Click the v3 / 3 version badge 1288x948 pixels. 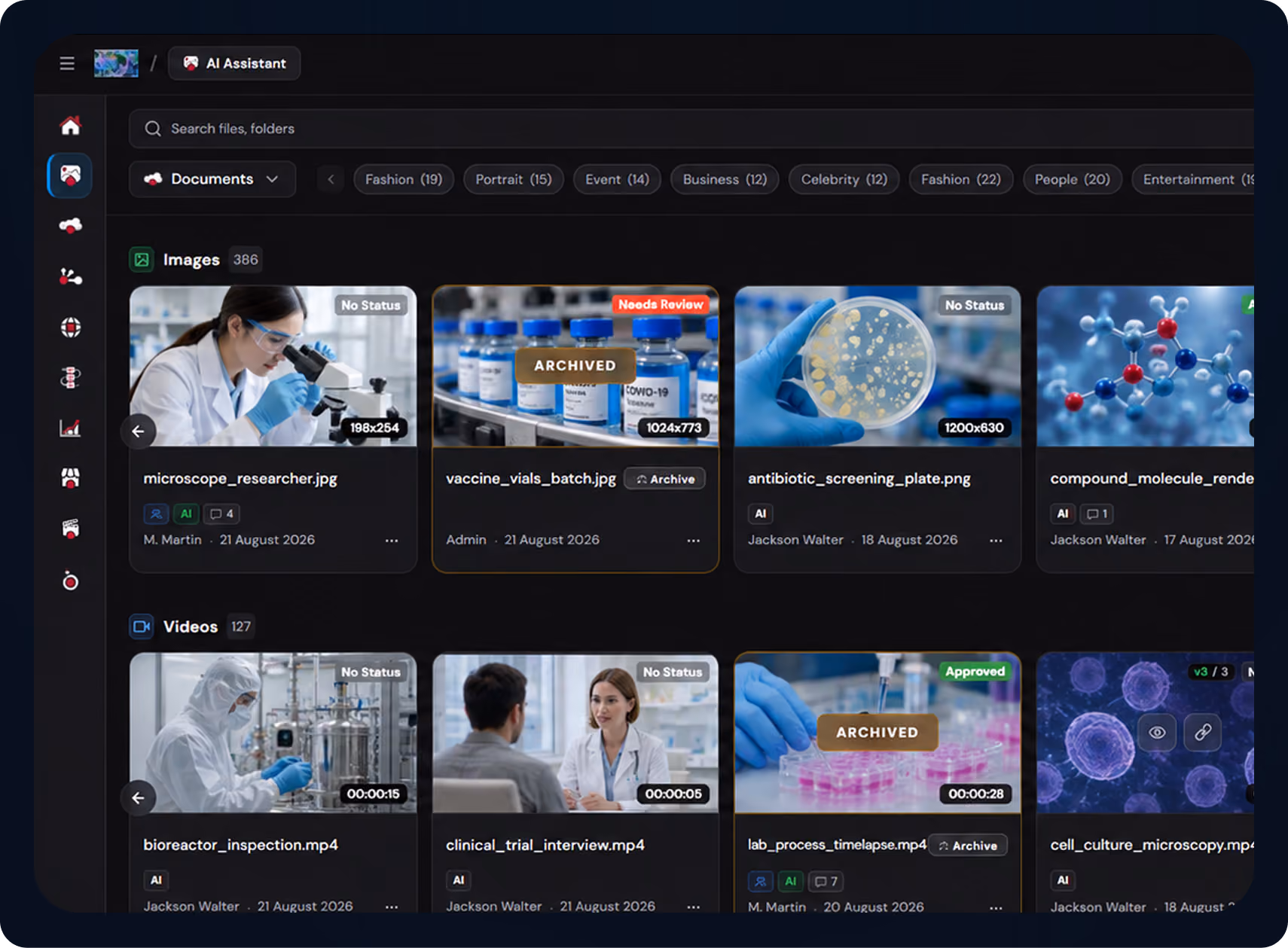coord(1210,672)
